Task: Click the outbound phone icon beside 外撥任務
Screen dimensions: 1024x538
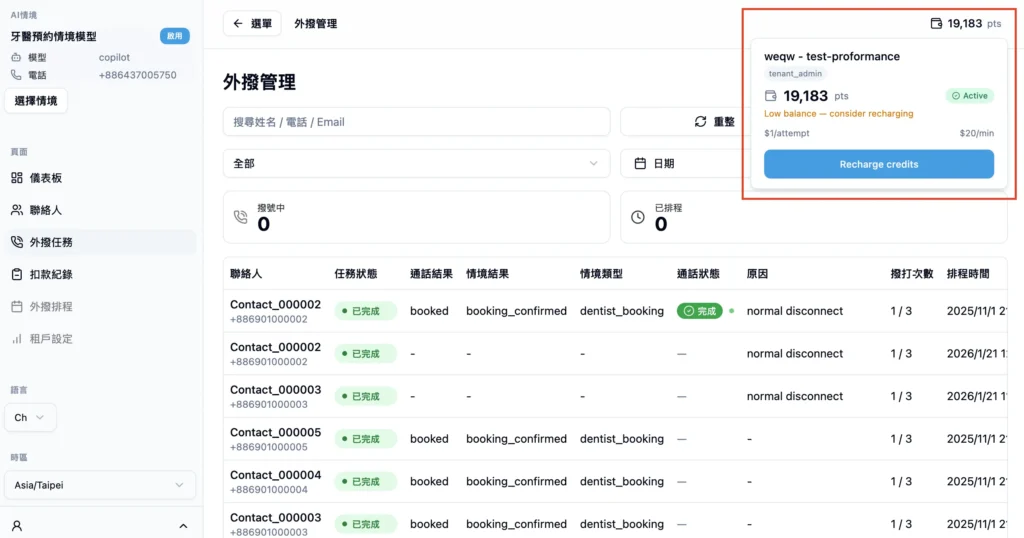Action: (17, 242)
